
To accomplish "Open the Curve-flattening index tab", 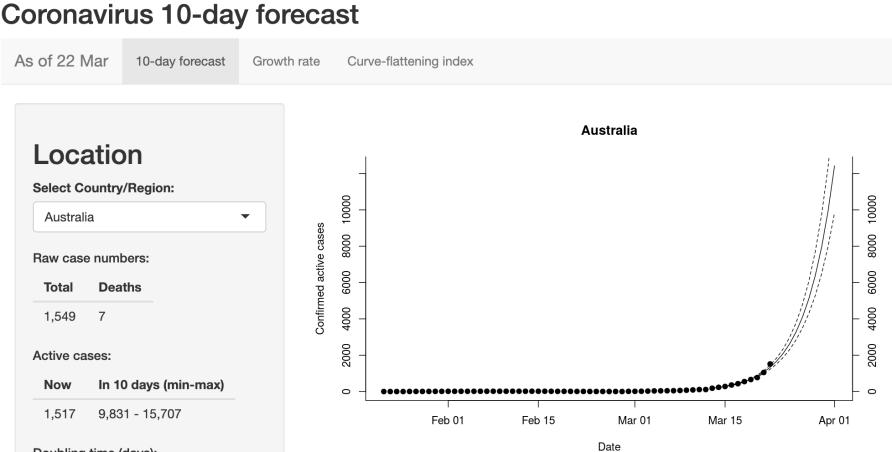I will pyautogui.click(x=410, y=61).
